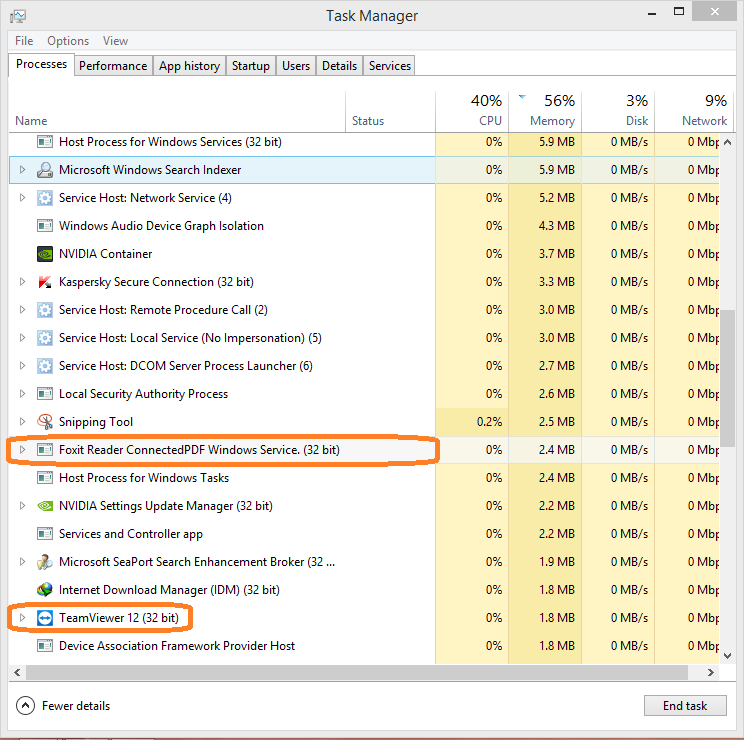Viewport: 744px width, 740px height.
Task: Open the Startup tab
Action: pyautogui.click(x=250, y=66)
